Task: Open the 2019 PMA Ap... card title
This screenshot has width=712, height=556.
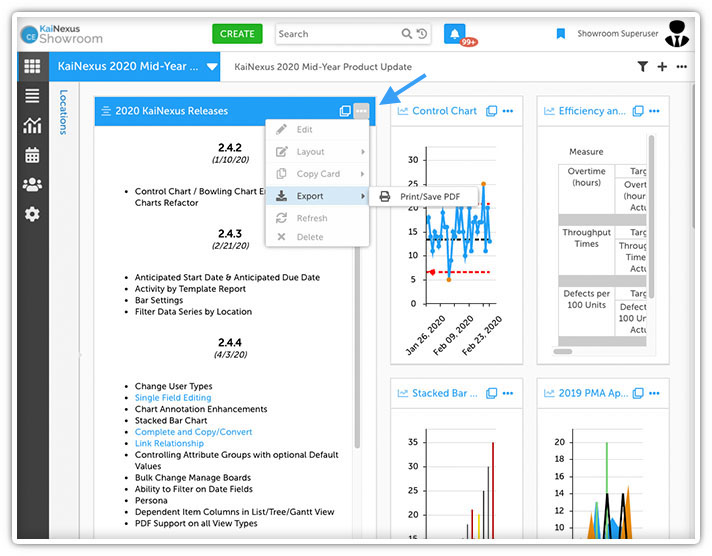Action: pyautogui.click(x=593, y=393)
